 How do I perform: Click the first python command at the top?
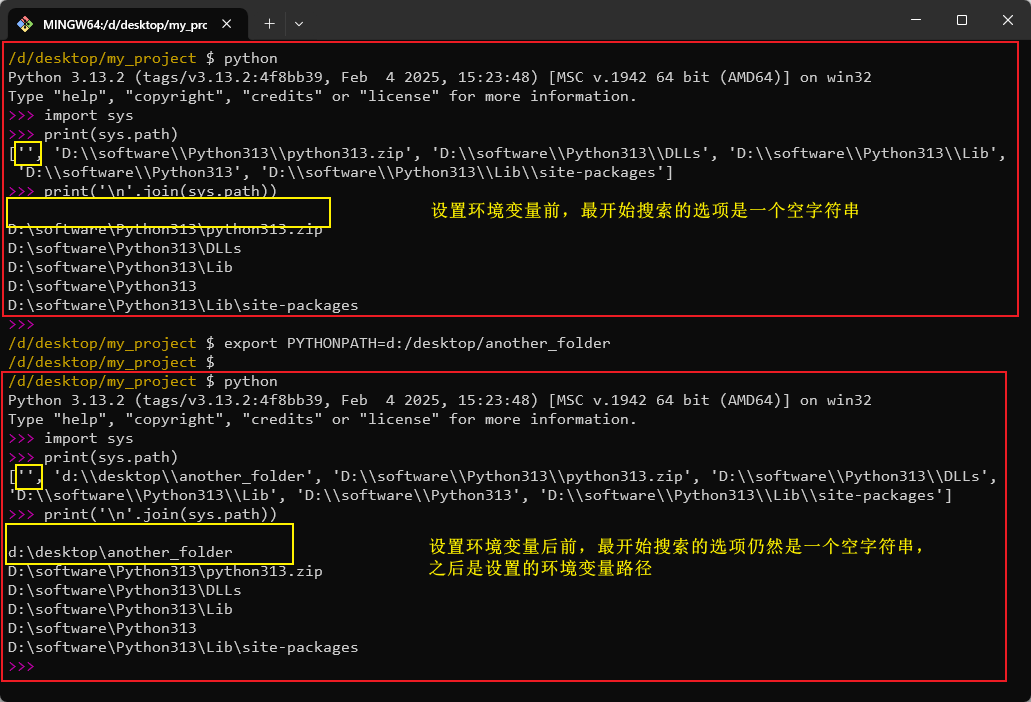pos(250,58)
